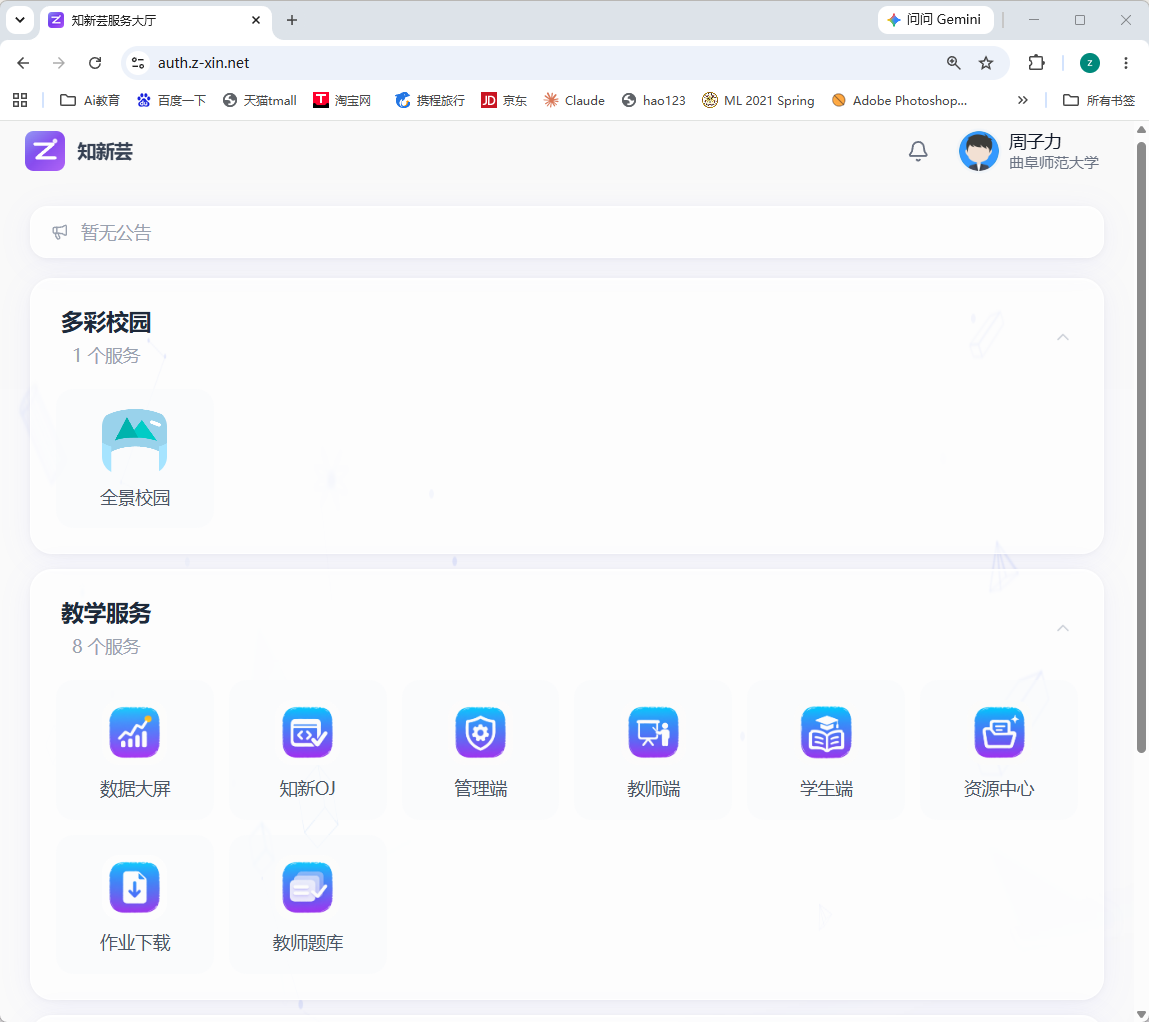Click the page vertical scrollbar thumb

[1141, 447]
